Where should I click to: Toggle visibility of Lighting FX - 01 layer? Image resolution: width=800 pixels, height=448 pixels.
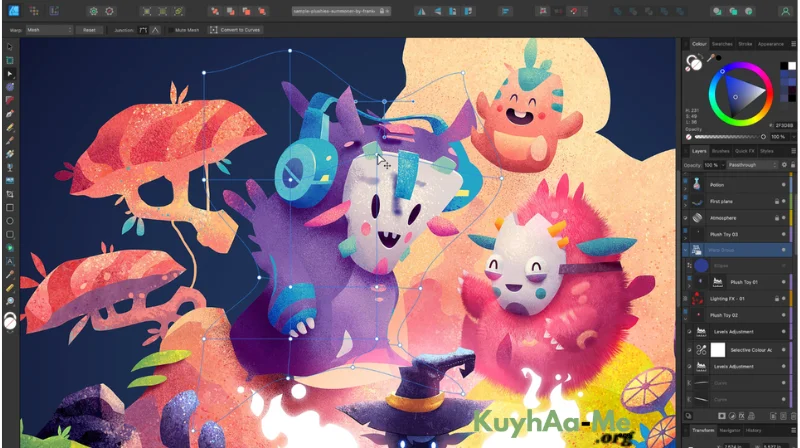point(784,299)
